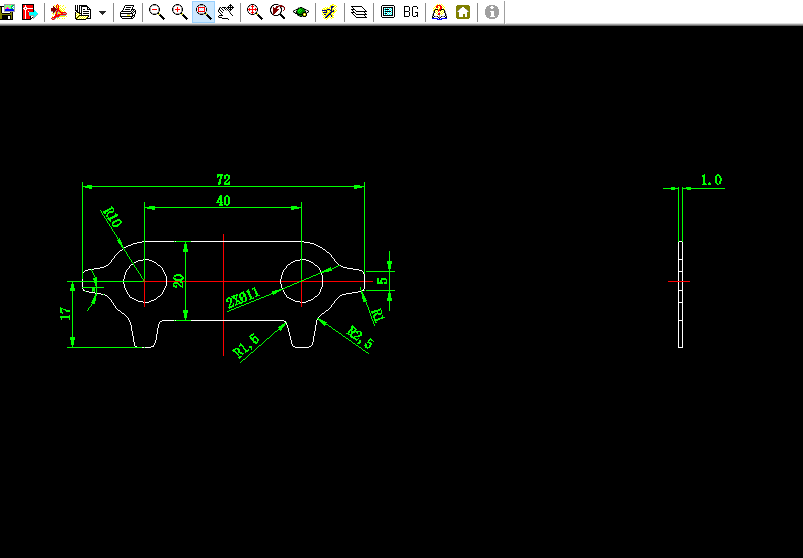This screenshot has height=558, width=803.
Task: Click the left circular hole outline
Action: pyautogui.click(x=145, y=281)
